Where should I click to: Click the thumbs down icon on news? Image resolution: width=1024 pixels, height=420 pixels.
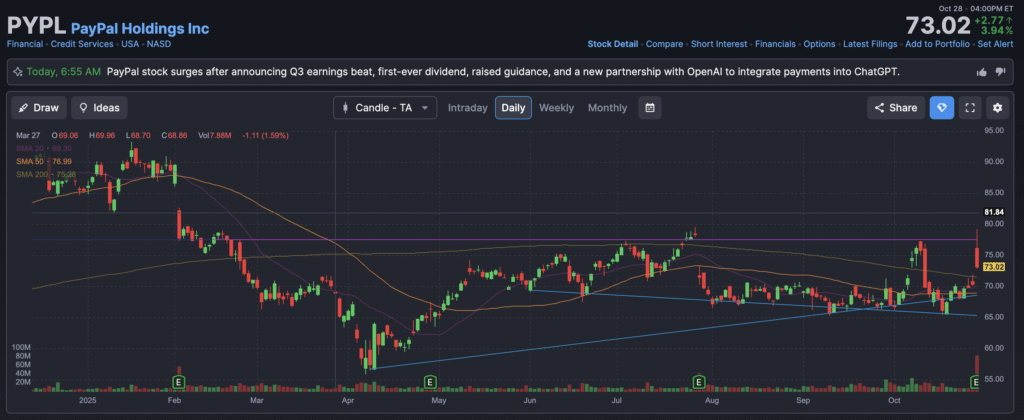click(1001, 72)
